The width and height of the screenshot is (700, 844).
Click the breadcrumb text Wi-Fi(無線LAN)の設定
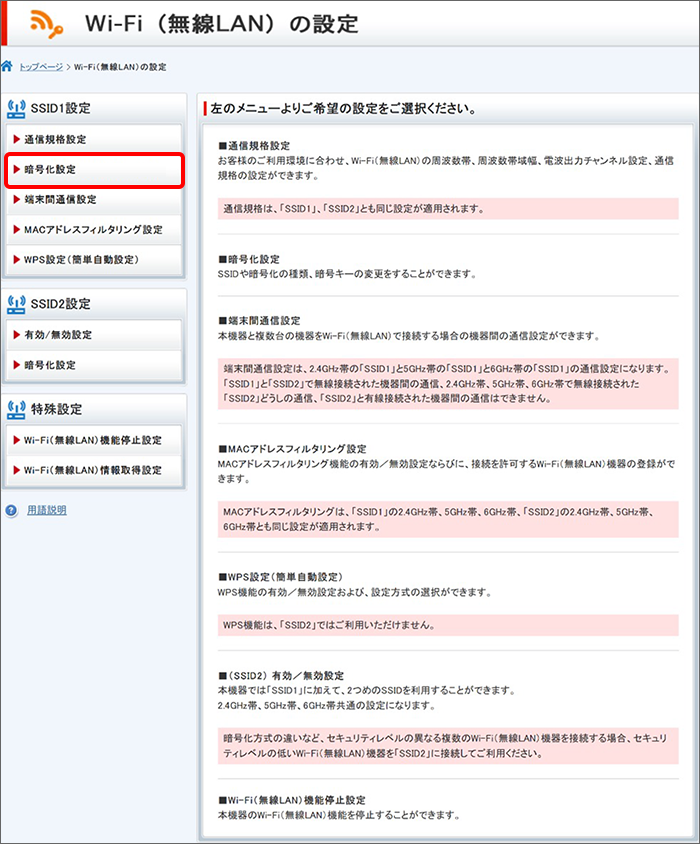[x=120, y=67]
